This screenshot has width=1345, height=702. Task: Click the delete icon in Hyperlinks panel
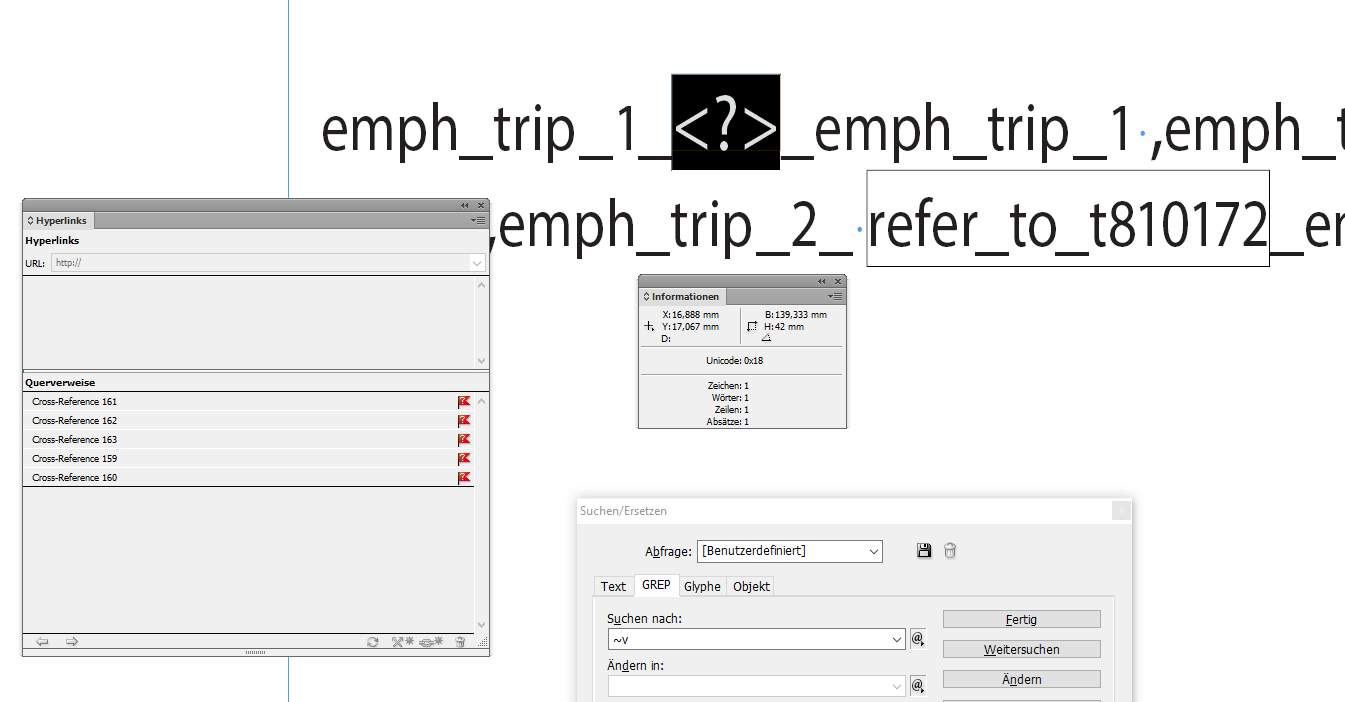(x=460, y=642)
